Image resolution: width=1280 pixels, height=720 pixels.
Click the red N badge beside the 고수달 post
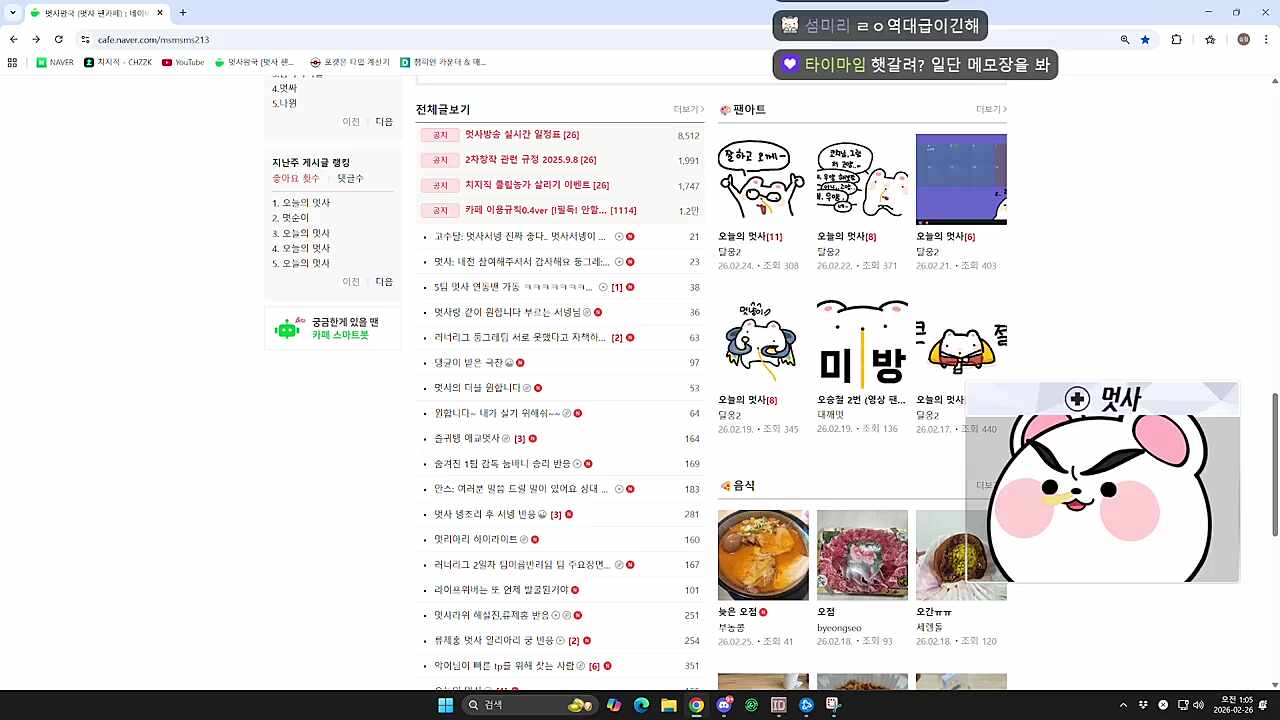click(629, 236)
